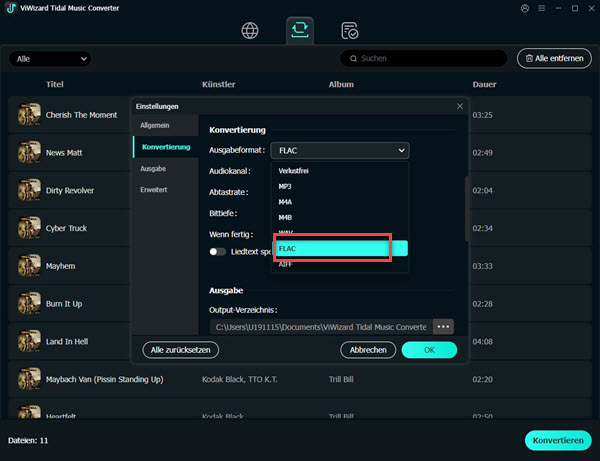Click artist Kodak Black, TTO K.T.
The width and height of the screenshot is (600, 461).
click(x=240, y=380)
